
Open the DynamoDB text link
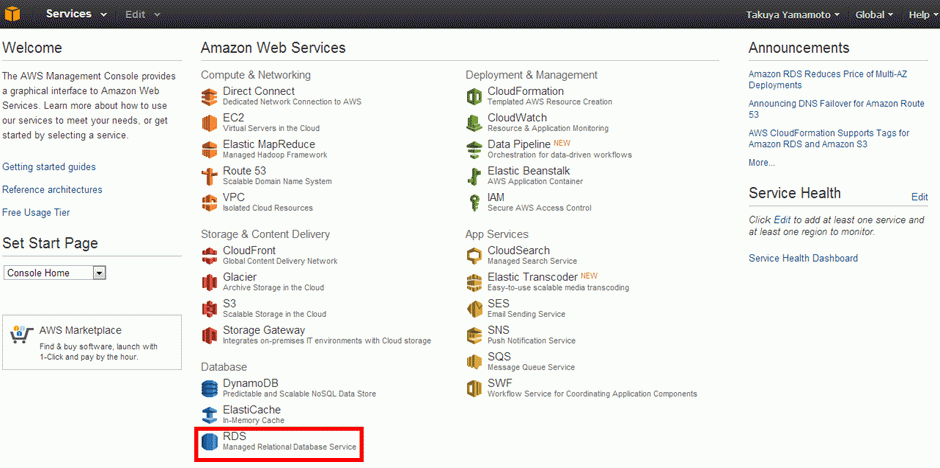(251, 384)
